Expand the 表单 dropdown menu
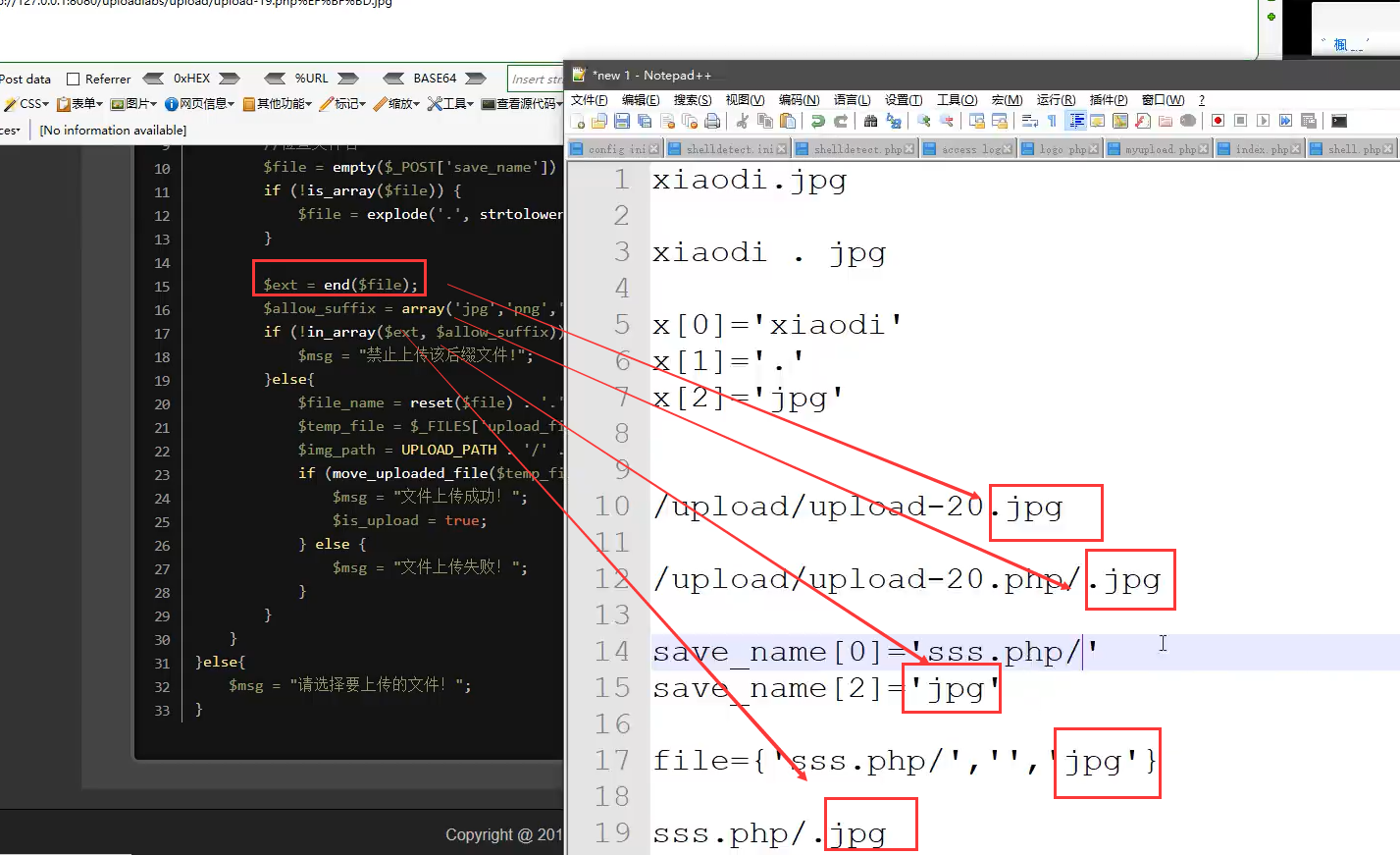This screenshot has width=1400, height=855. pyautogui.click(x=79, y=104)
